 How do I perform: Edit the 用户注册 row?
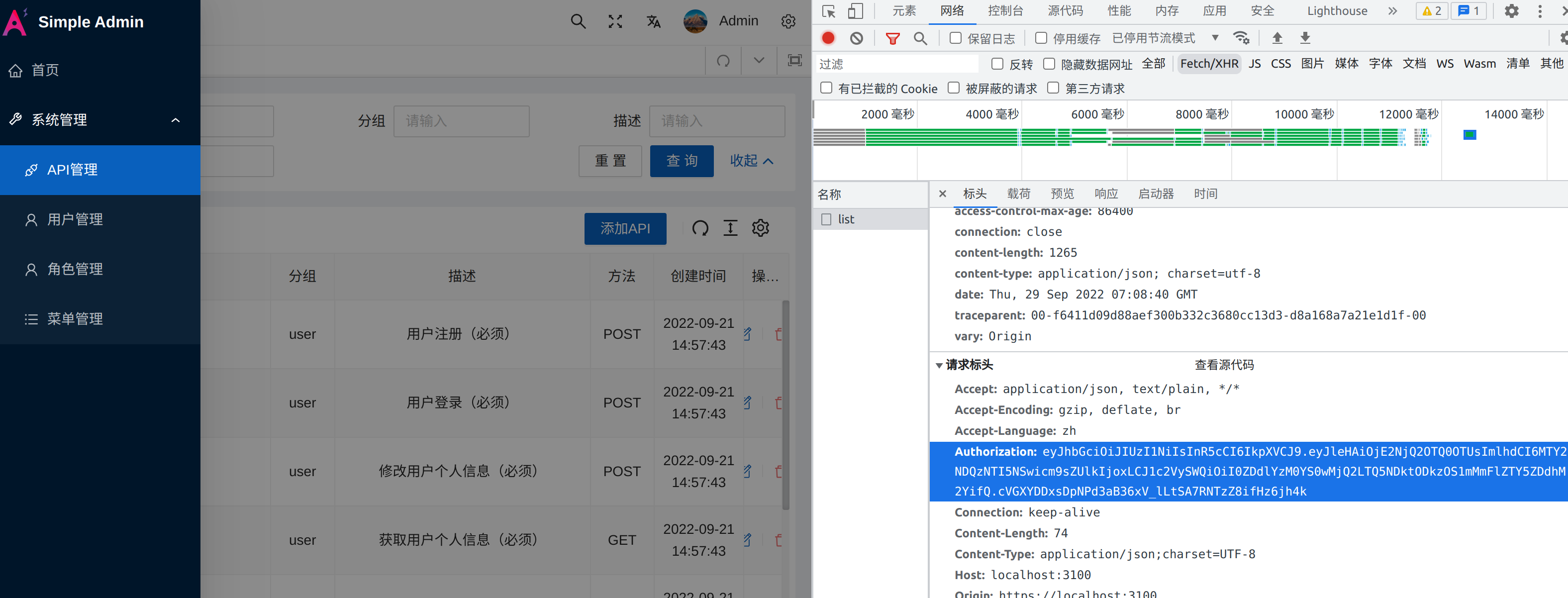(x=748, y=334)
